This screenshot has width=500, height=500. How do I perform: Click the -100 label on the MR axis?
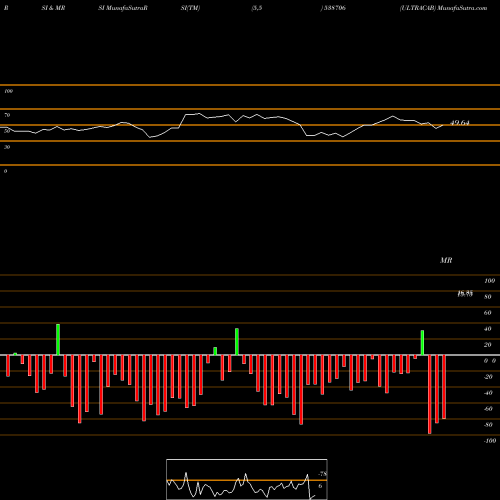click(490, 441)
